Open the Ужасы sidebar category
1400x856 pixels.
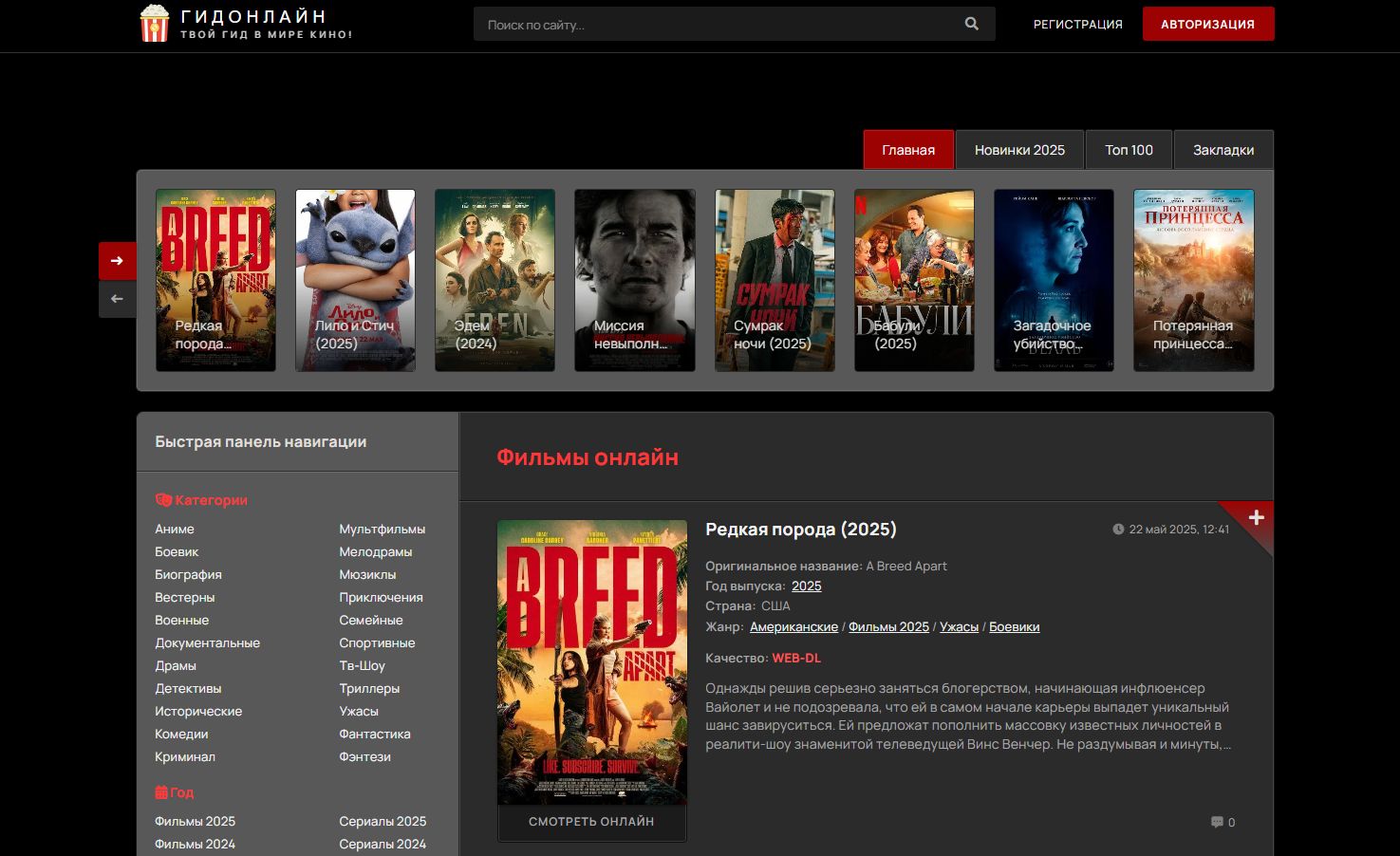click(x=359, y=712)
